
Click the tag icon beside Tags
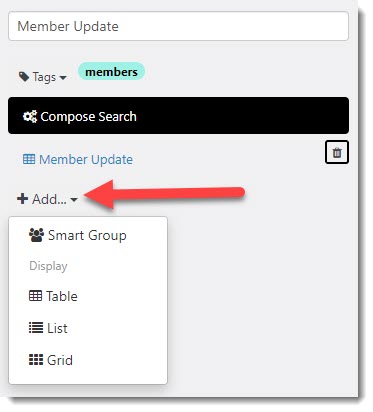tap(24, 77)
